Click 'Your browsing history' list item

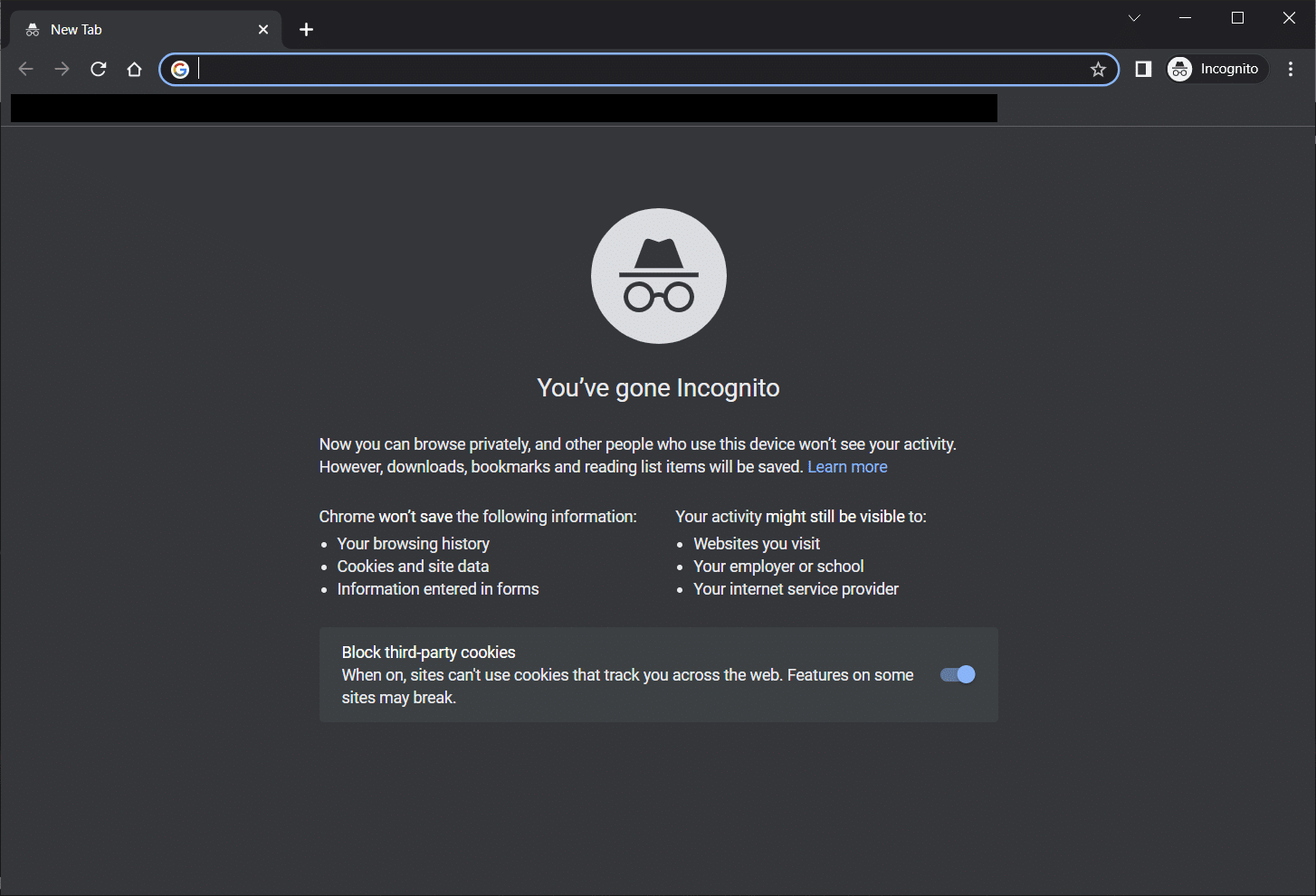tap(414, 544)
